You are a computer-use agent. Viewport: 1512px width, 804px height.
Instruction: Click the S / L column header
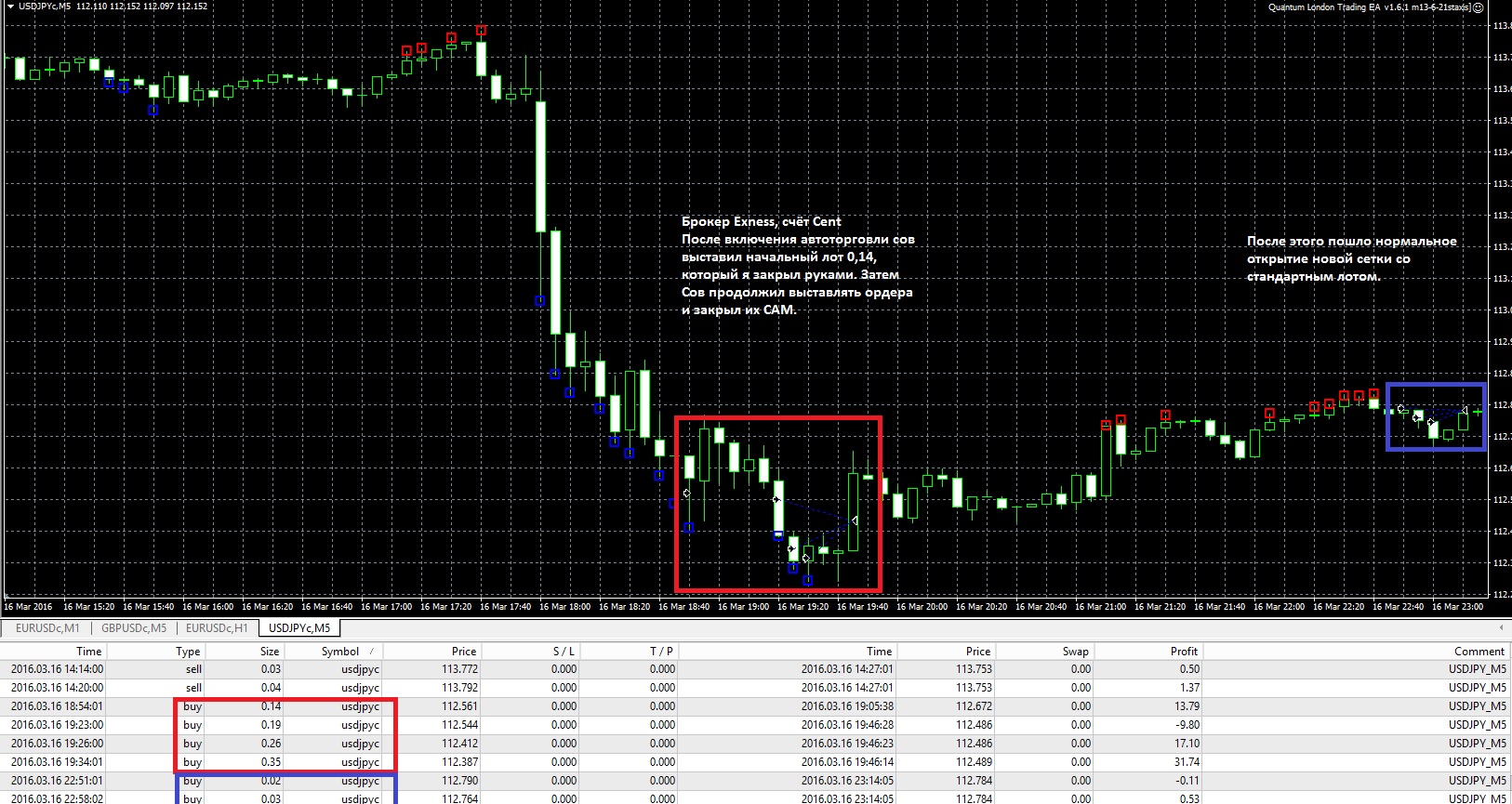point(564,652)
